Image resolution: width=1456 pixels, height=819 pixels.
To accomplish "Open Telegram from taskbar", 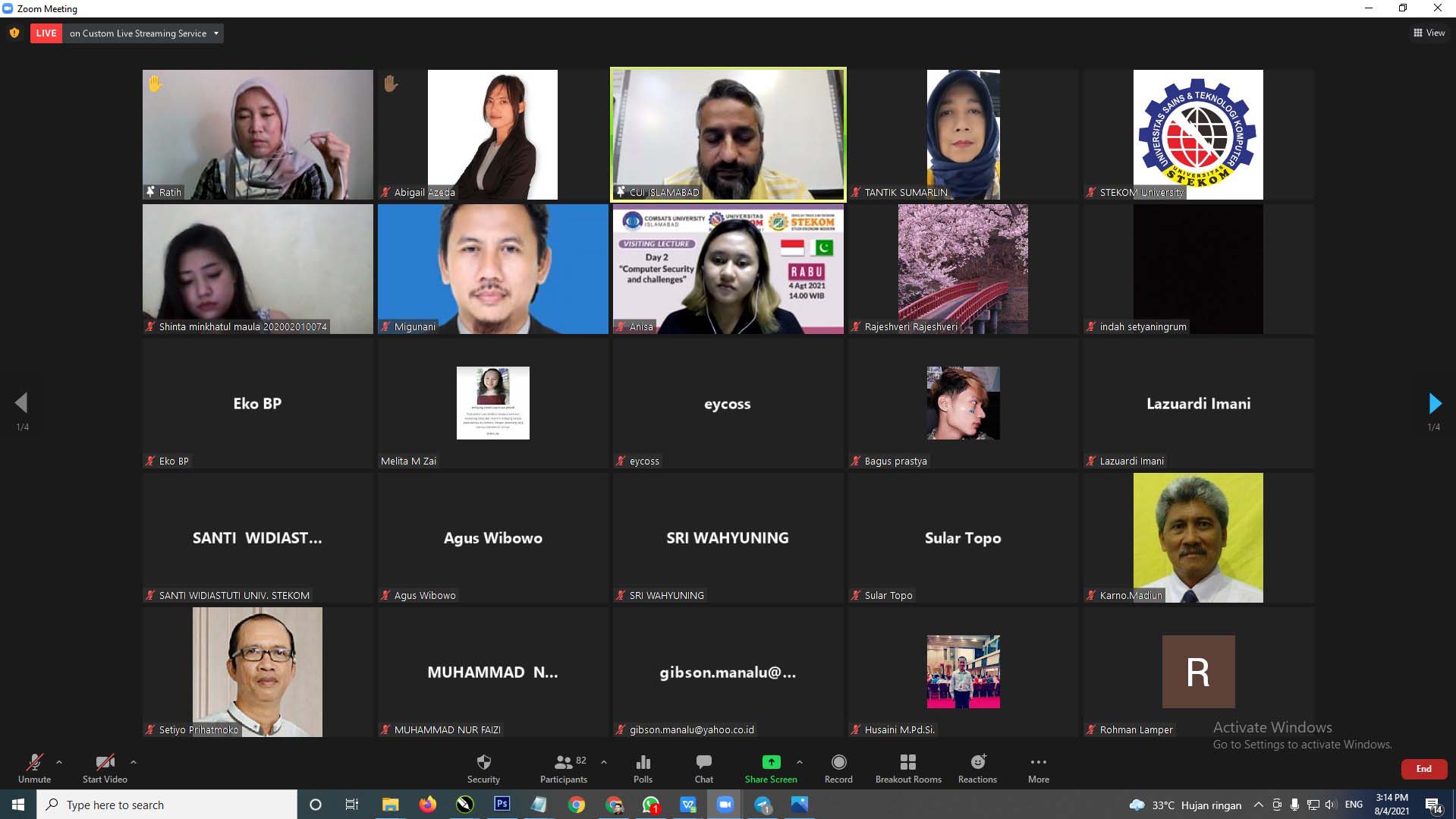I will (763, 805).
